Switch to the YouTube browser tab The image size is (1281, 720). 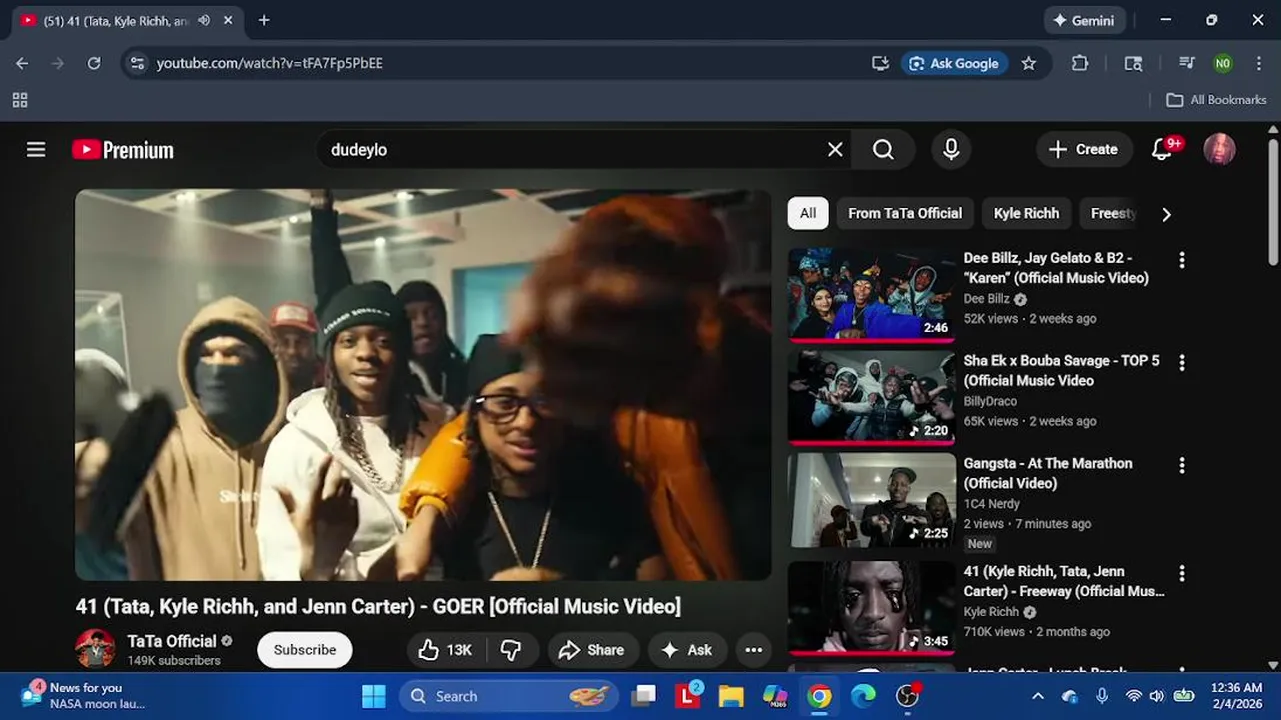(118, 20)
